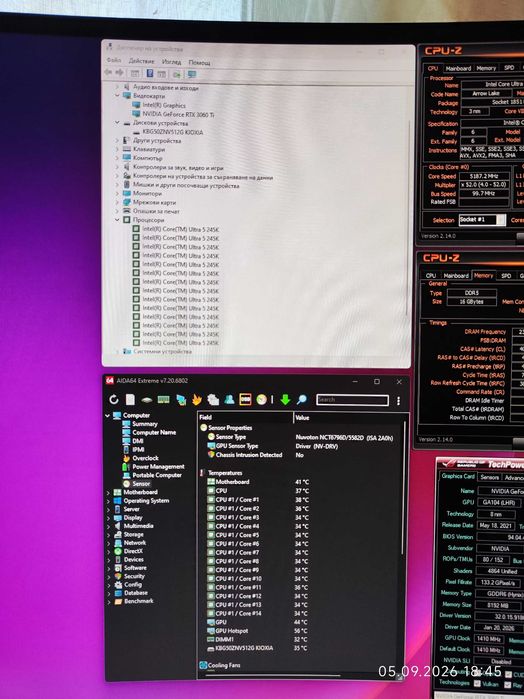
Task: Open the AIDA64 three-dot options menu
Action: [398, 401]
